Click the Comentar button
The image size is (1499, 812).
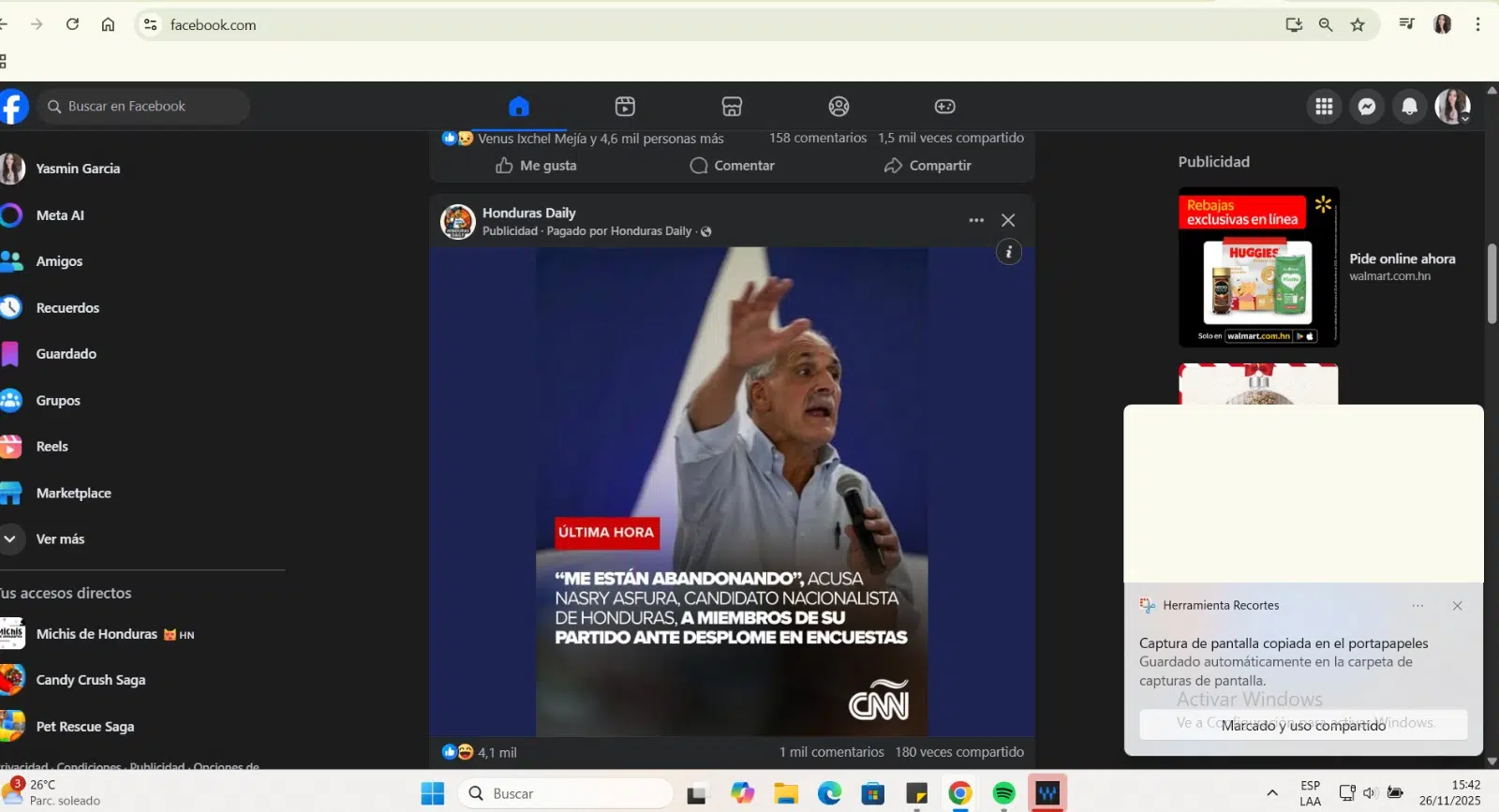732,166
